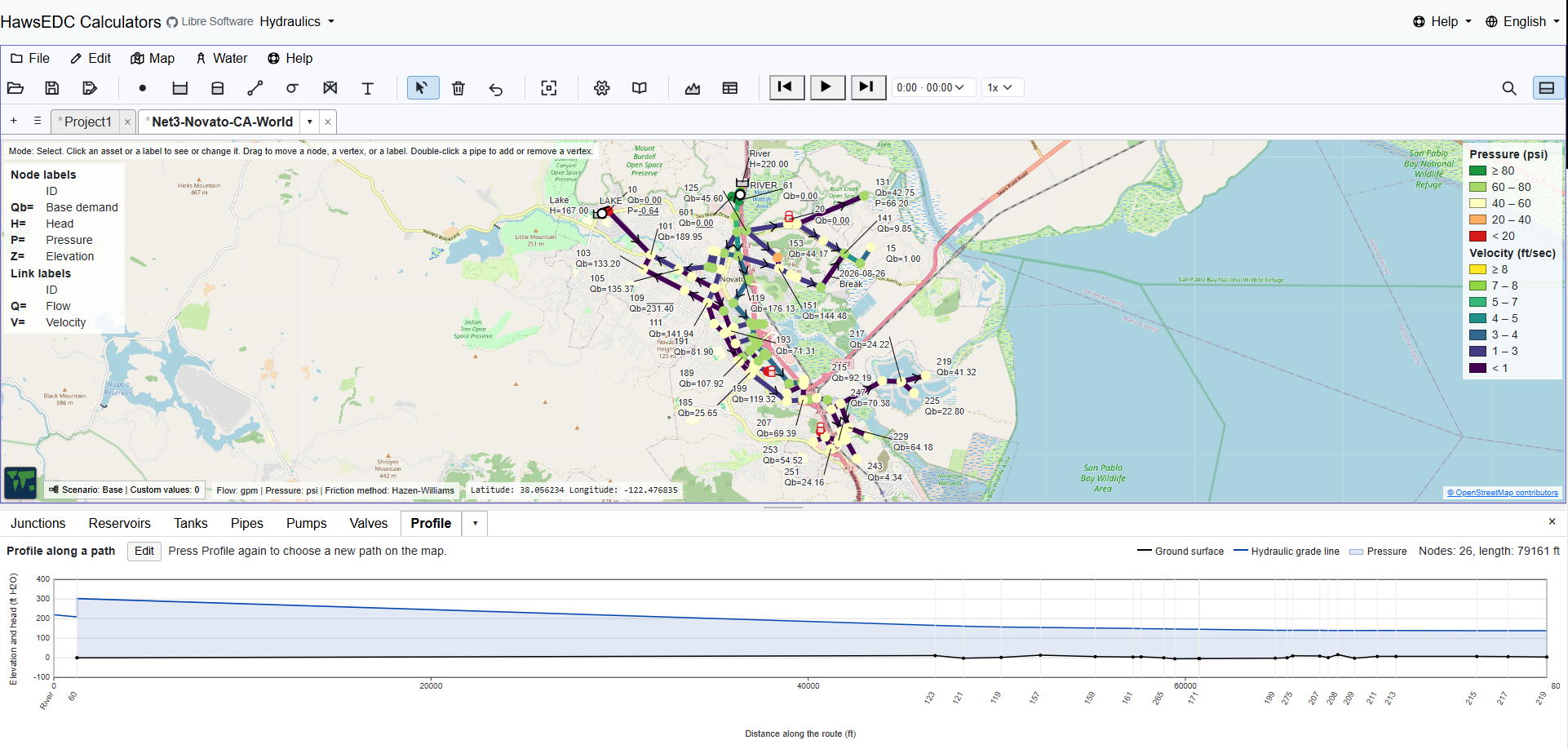This screenshot has height=749, width=1568.
Task: Undo the last action
Action: [496, 88]
